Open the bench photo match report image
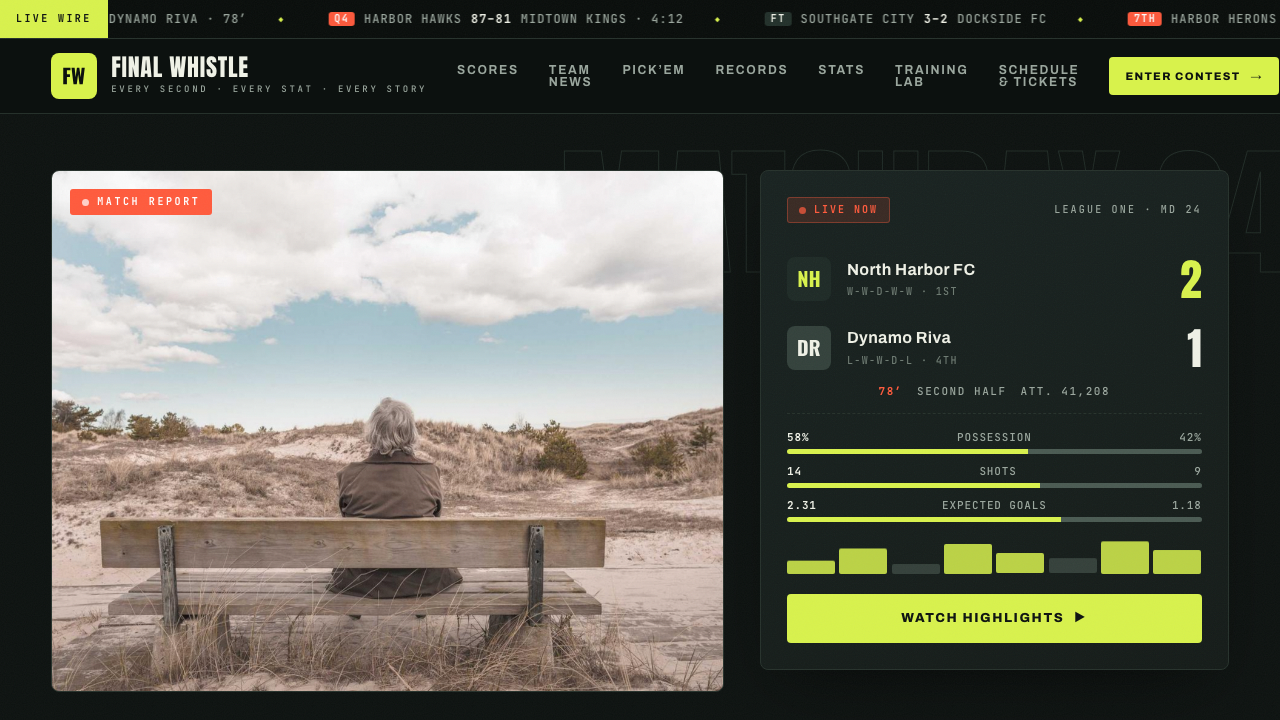1280x720 pixels. click(388, 431)
